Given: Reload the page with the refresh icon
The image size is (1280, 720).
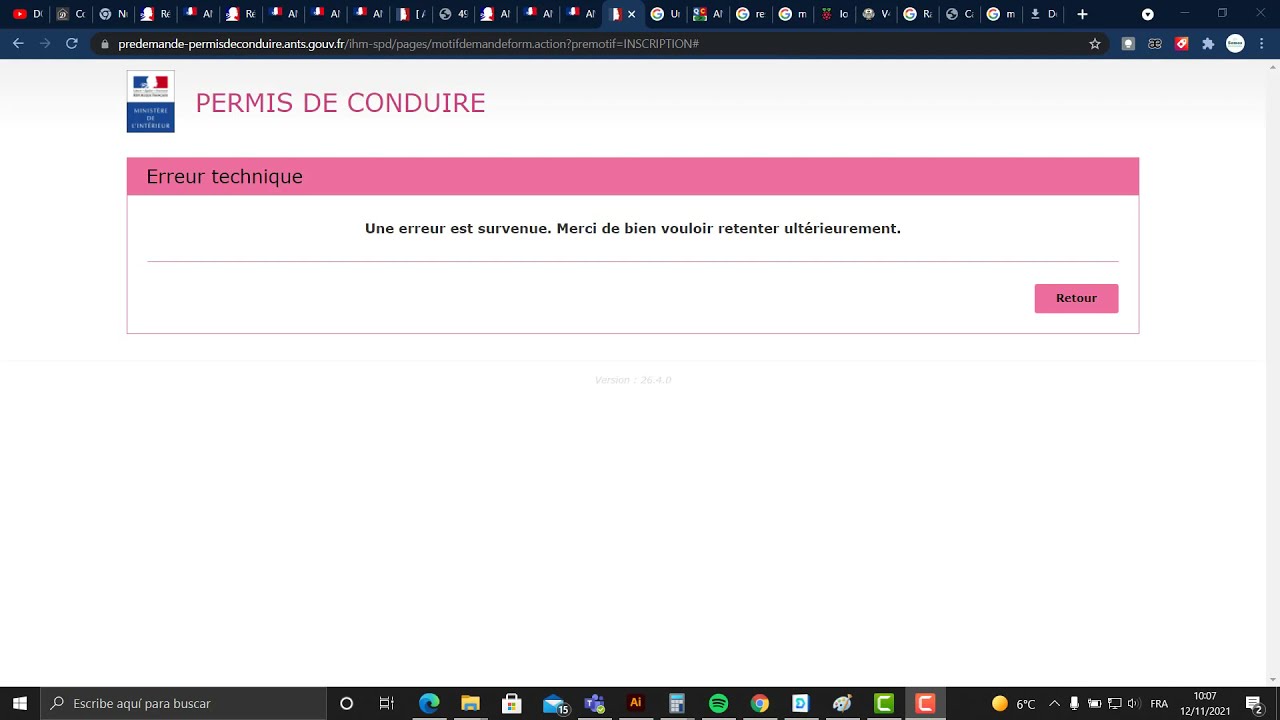Looking at the screenshot, I should [71, 44].
